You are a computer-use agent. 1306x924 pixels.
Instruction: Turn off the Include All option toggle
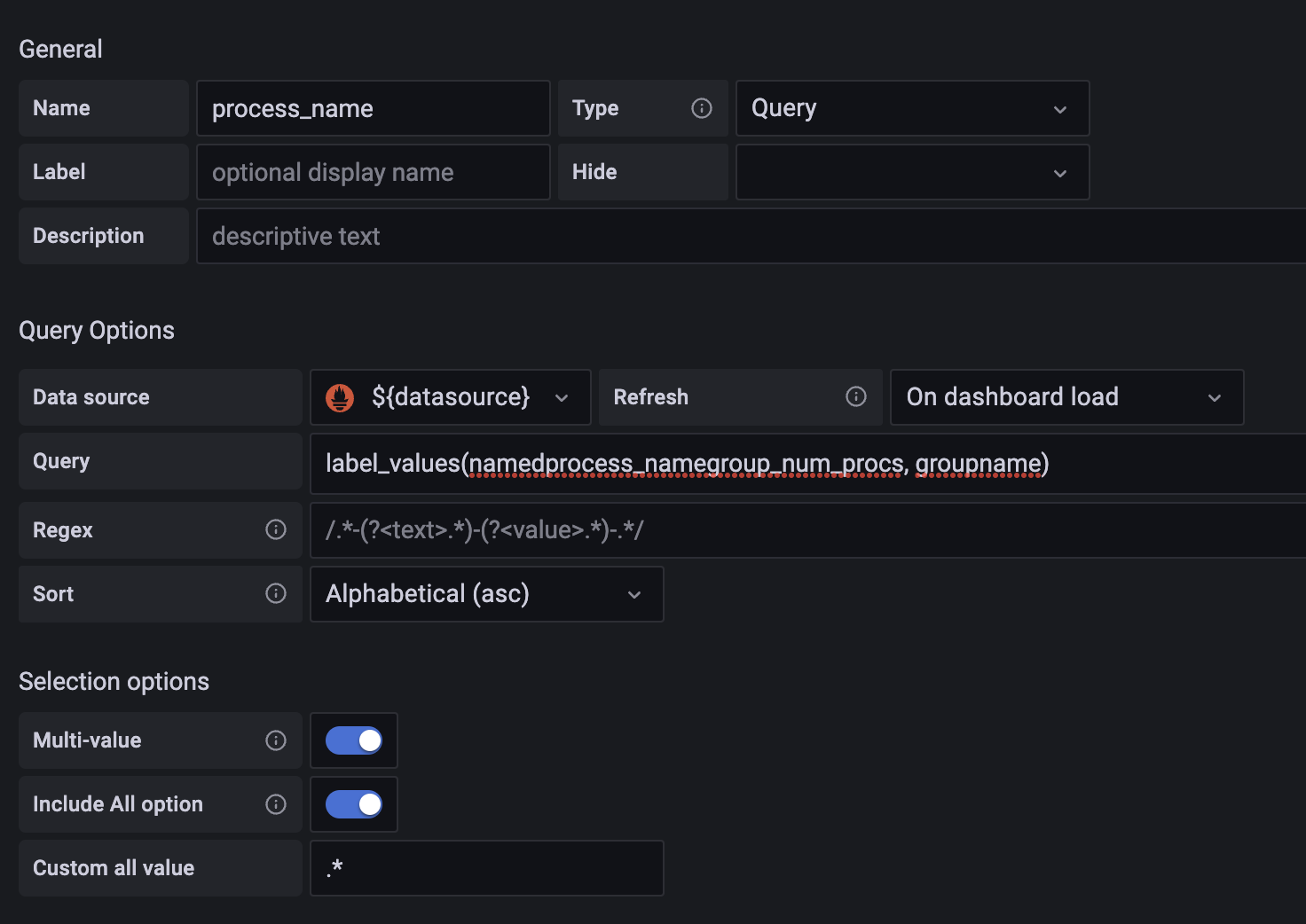click(354, 804)
